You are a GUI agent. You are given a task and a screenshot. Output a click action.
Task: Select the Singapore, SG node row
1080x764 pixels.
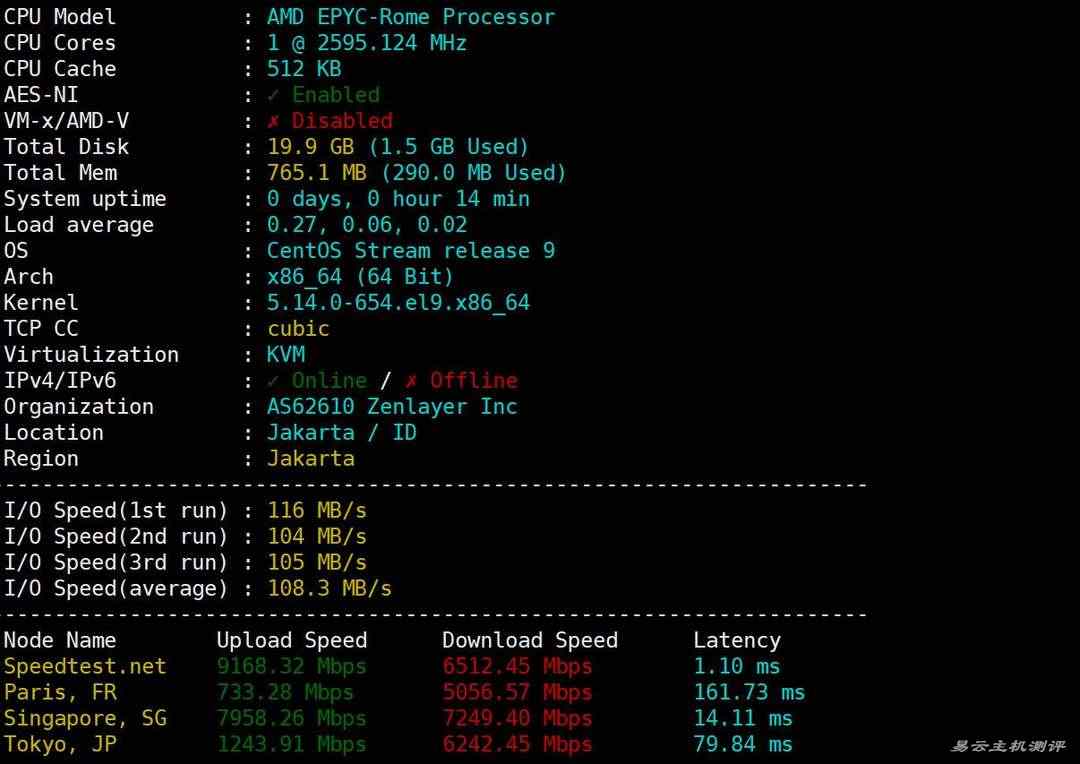coord(85,719)
